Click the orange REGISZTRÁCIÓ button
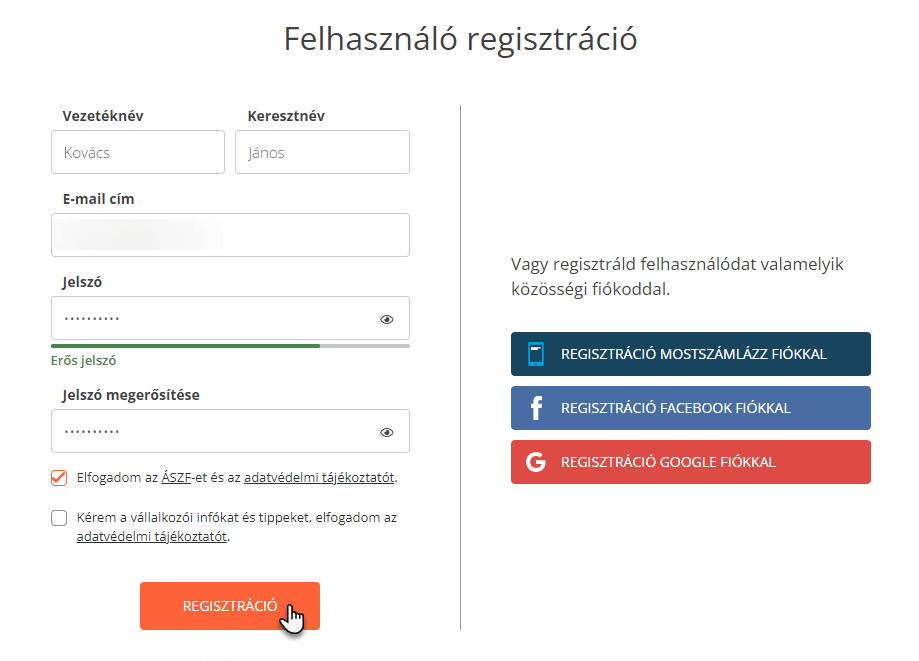This screenshot has height=661, width=919. [230, 606]
